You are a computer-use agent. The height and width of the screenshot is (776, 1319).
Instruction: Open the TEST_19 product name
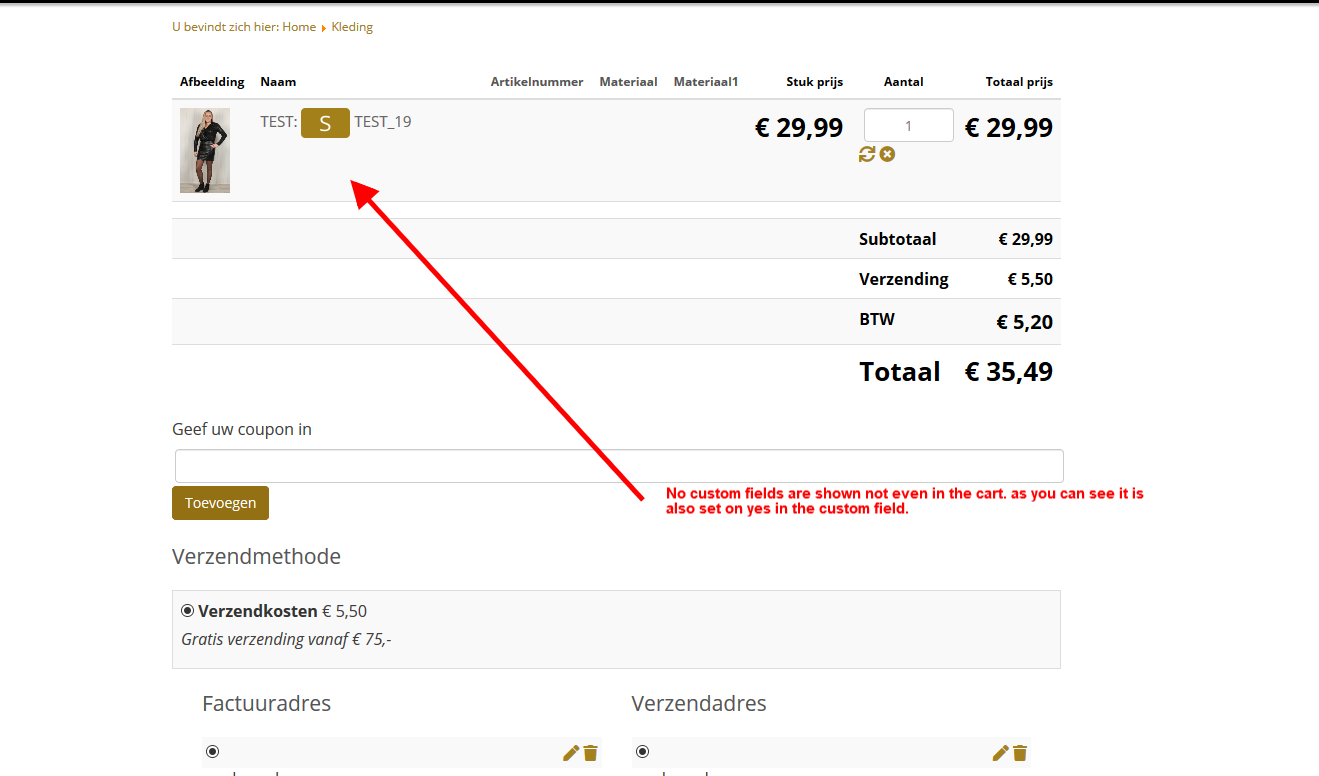pos(383,122)
